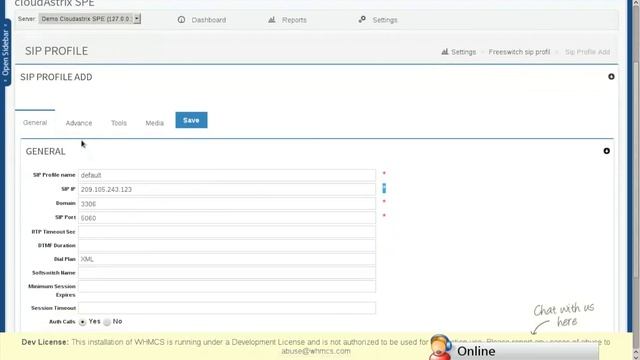This screenshot has height=360, width=640.
Task: Click the SIP IP input field
Action: click(227, 189)
